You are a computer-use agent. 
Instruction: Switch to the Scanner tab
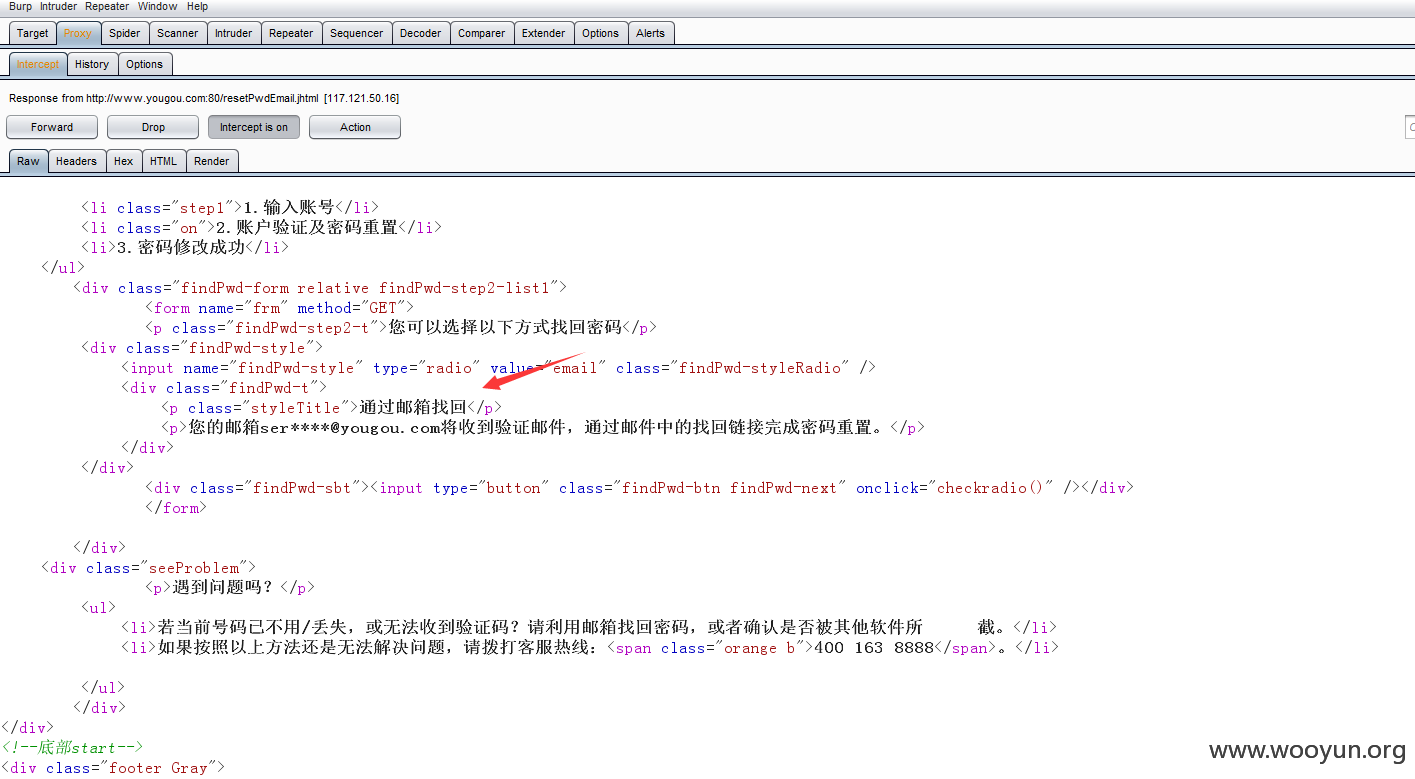click(178, 33)
